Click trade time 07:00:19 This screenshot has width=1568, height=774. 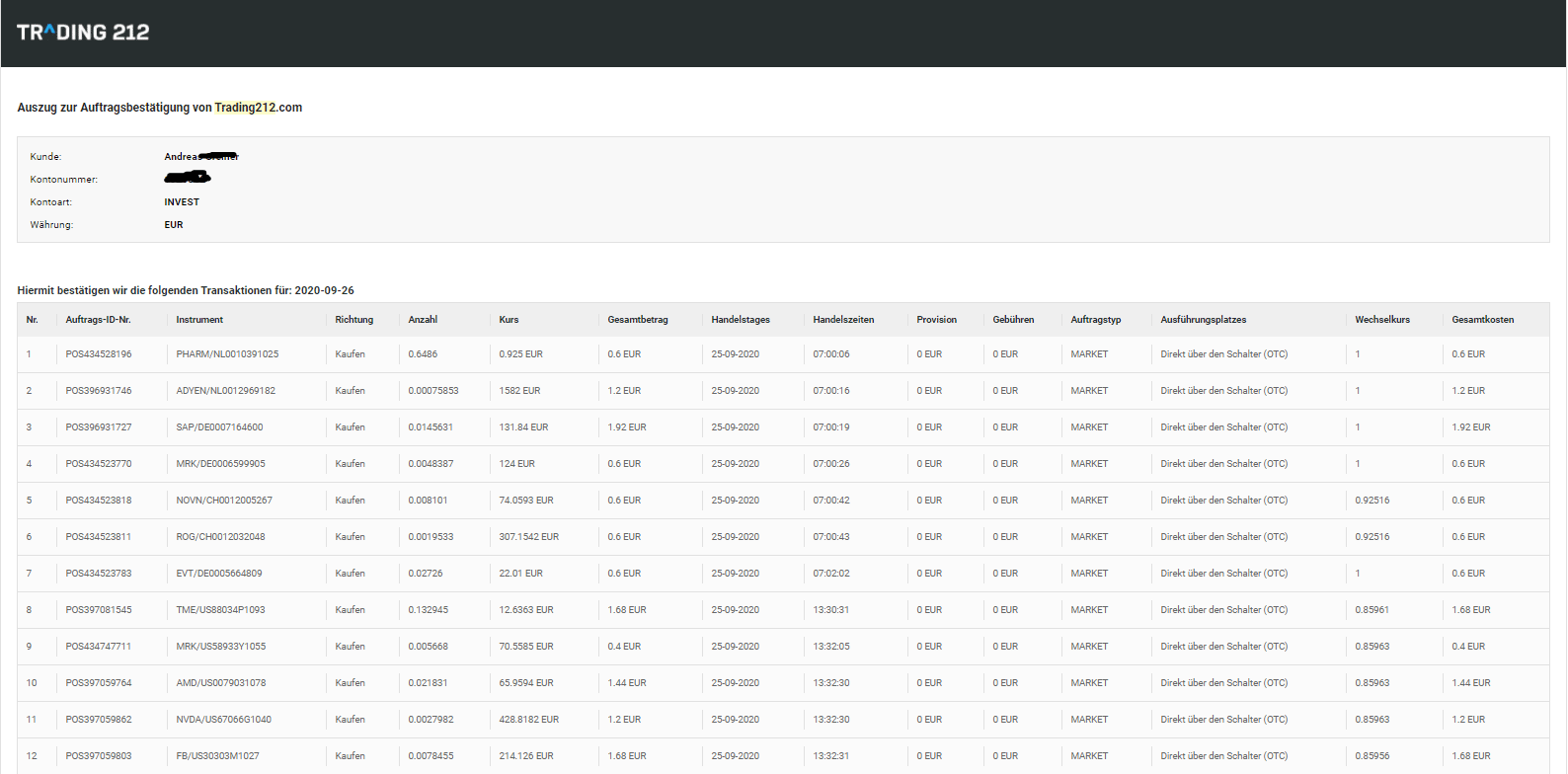[x=831, y=427]
